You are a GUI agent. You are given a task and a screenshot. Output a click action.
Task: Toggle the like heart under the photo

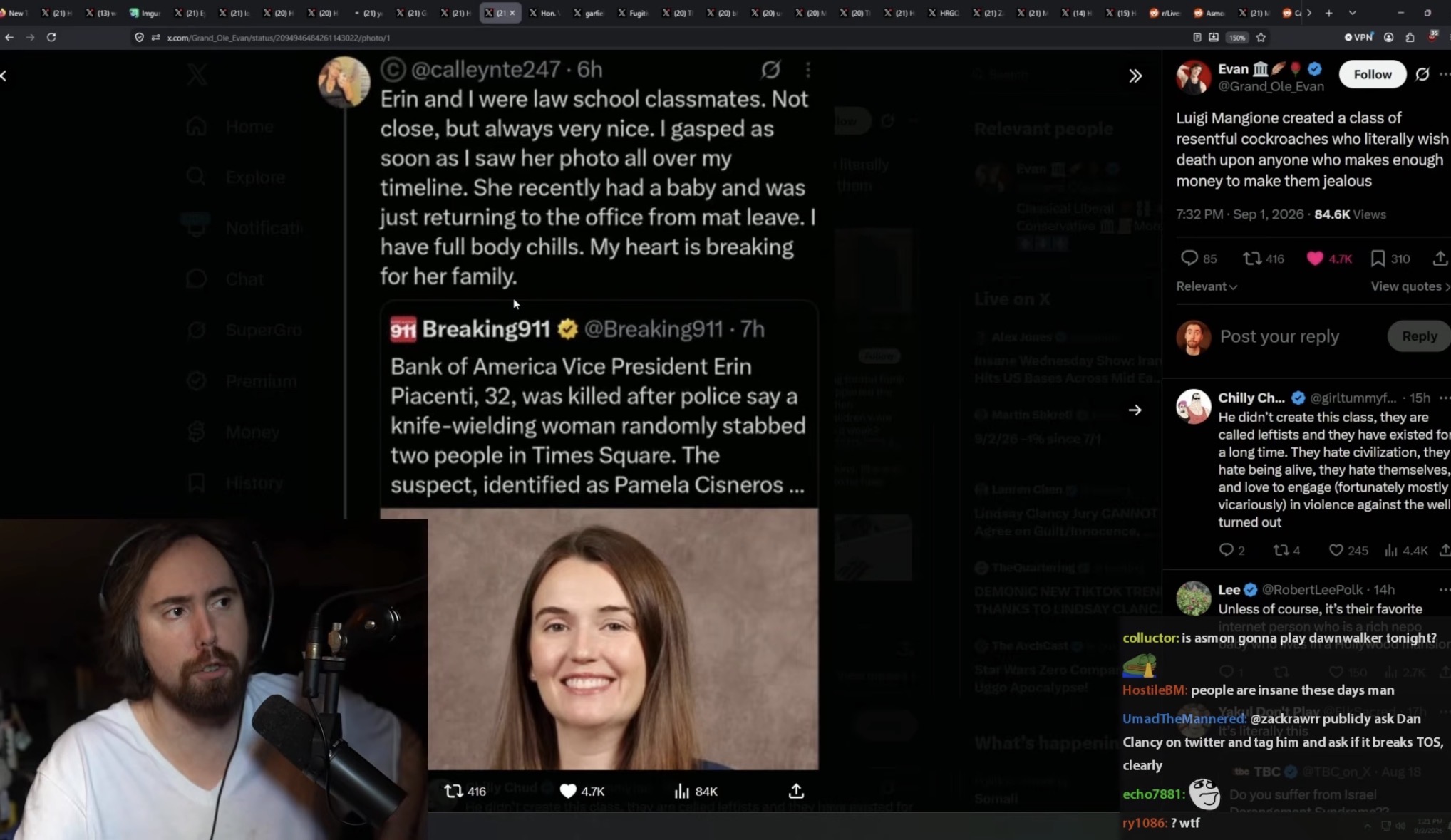pos(567,791)
